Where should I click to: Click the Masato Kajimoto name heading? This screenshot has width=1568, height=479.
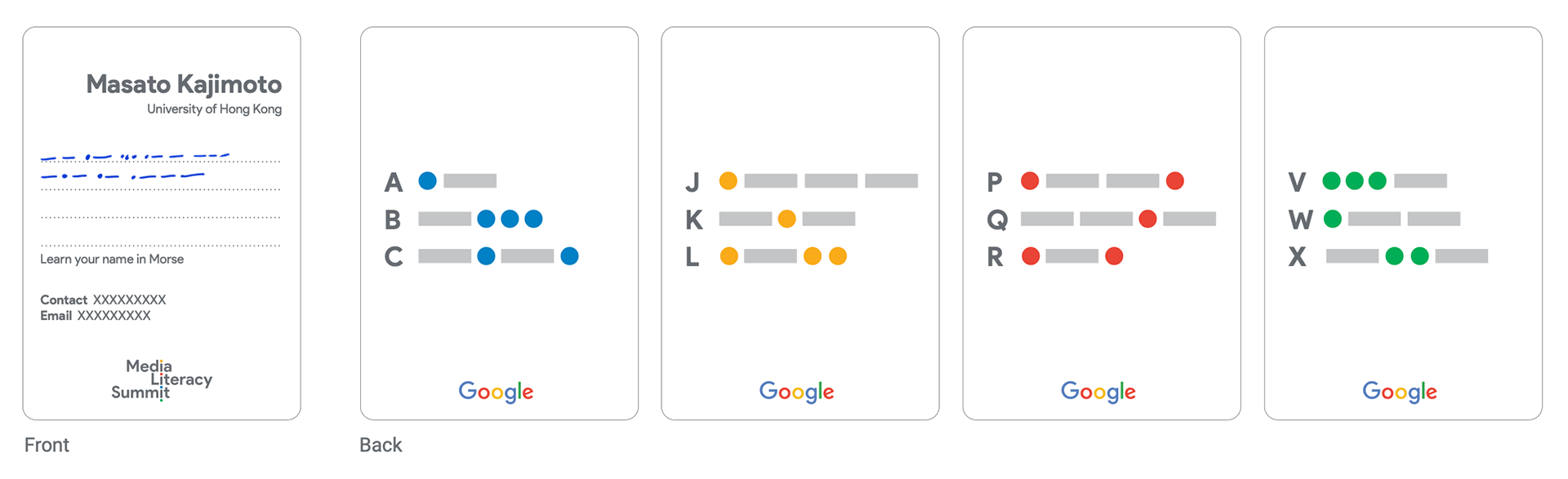[184, 84]
